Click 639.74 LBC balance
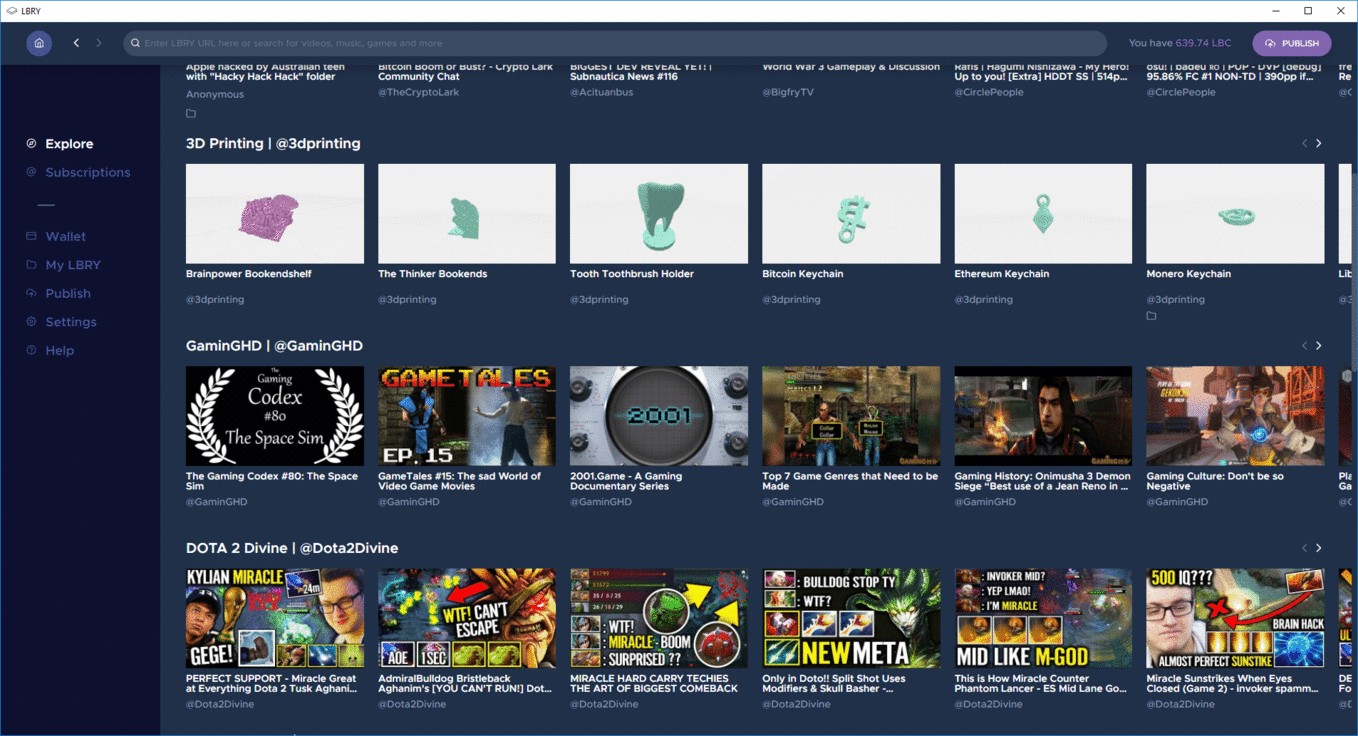Screen dimensions: 1358x736 (1204, 43)
